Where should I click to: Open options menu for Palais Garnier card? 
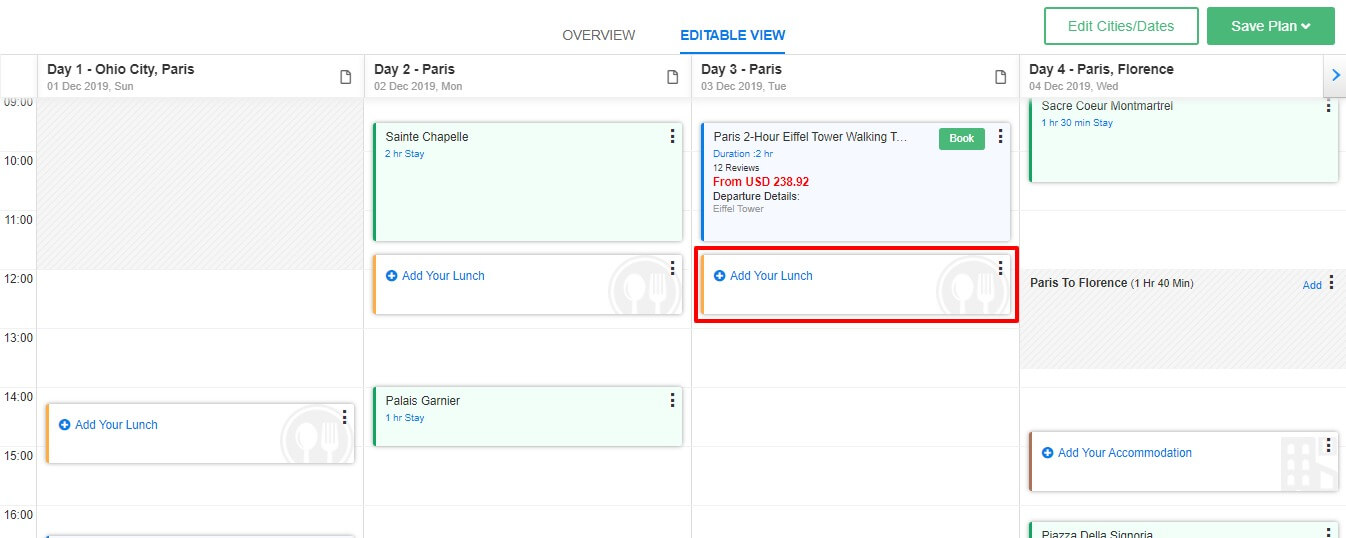(672, 401)
